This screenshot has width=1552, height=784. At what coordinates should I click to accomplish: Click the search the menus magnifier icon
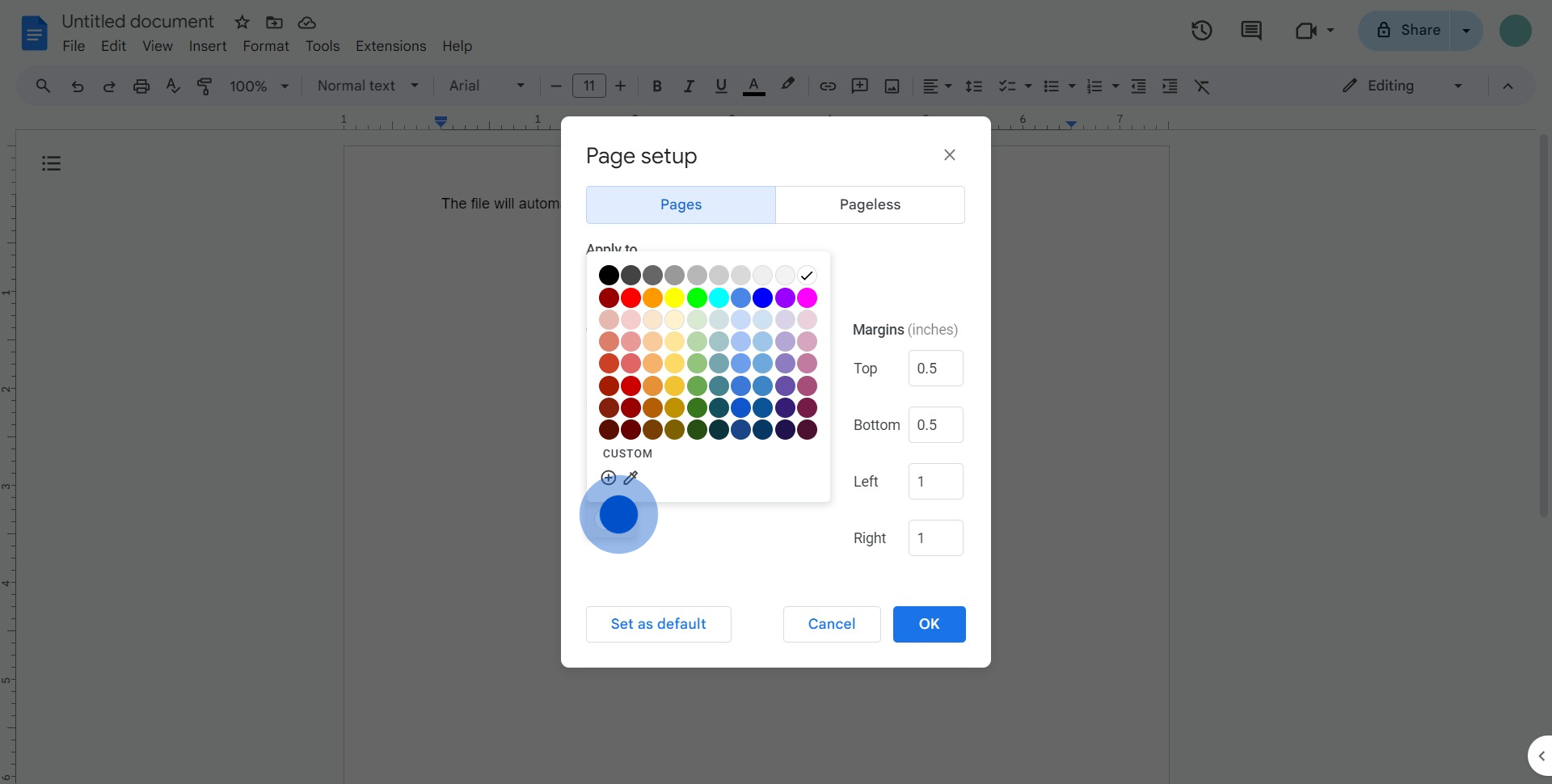pos(43,86)
